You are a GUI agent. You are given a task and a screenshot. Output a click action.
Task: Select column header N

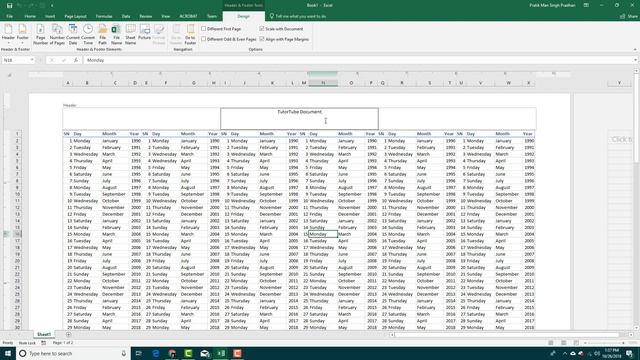(323, 83)
